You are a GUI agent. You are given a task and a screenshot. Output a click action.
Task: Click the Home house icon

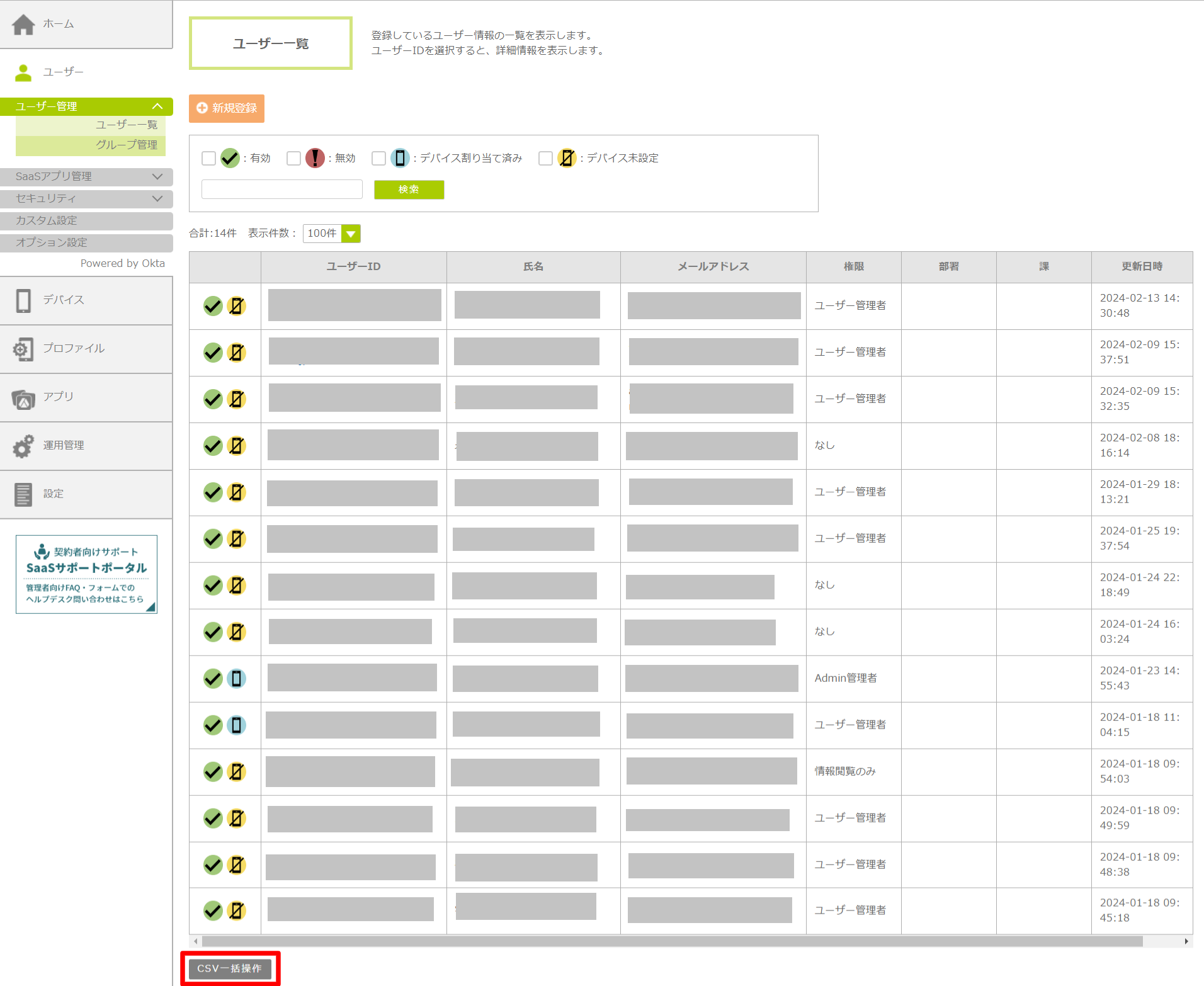pos(23,25)
